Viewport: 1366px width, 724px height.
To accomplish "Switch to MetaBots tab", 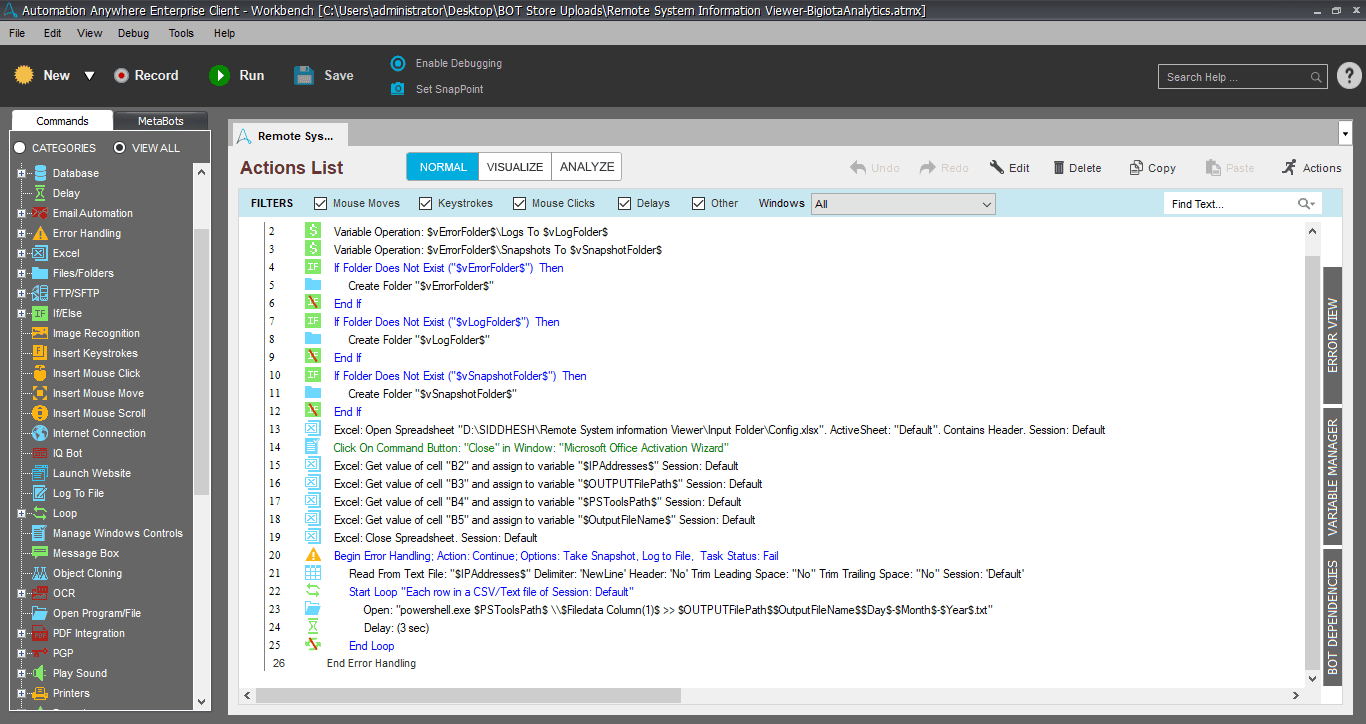I will tap(161, 121).
